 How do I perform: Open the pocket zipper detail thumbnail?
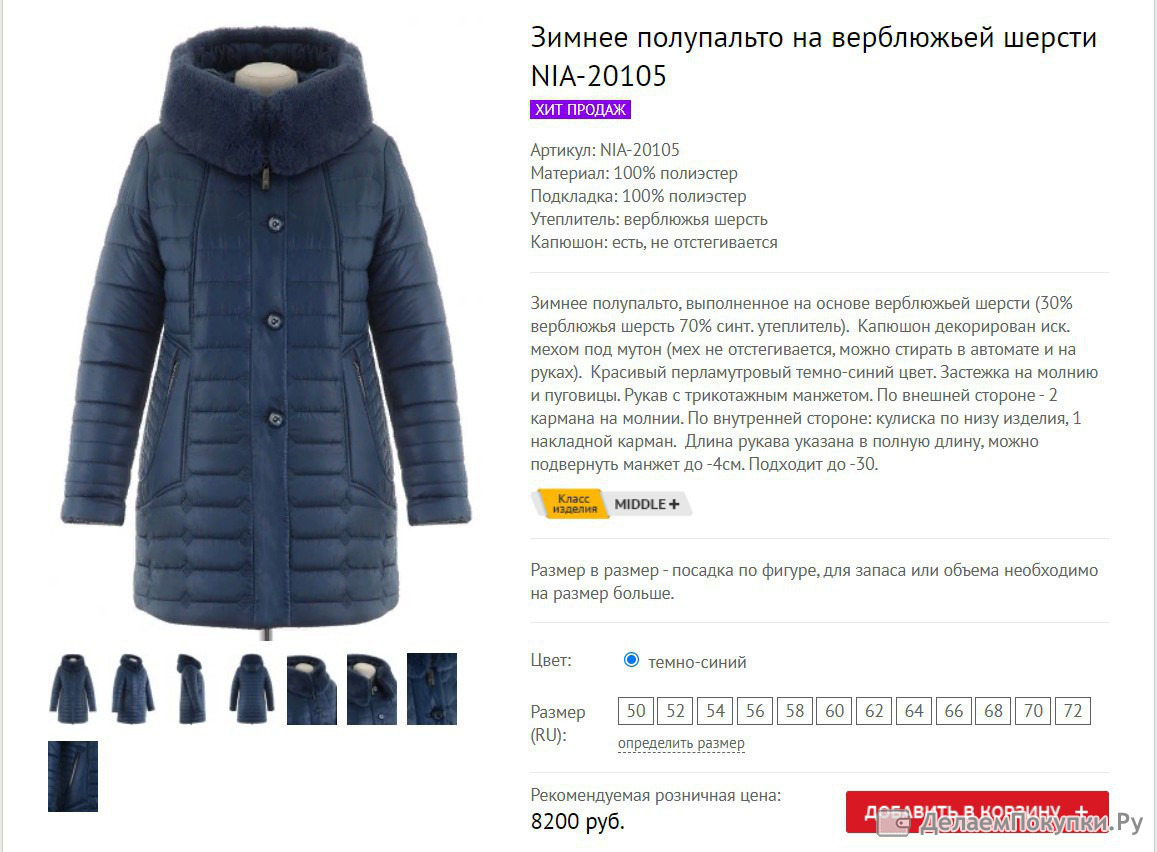pyautogui.click(x=73, y=776)
